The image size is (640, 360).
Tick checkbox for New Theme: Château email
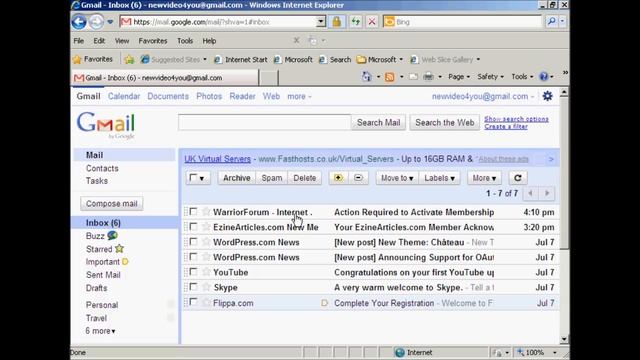click(x=193, y=242)
